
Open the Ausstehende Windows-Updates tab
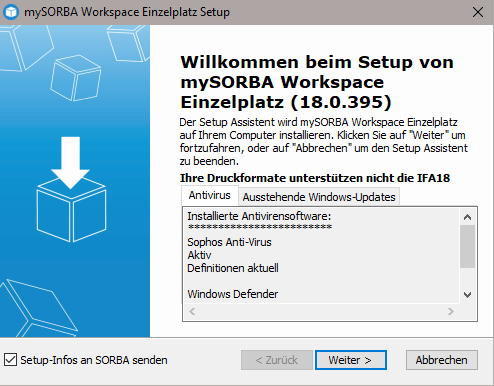[x=319, y=197]
